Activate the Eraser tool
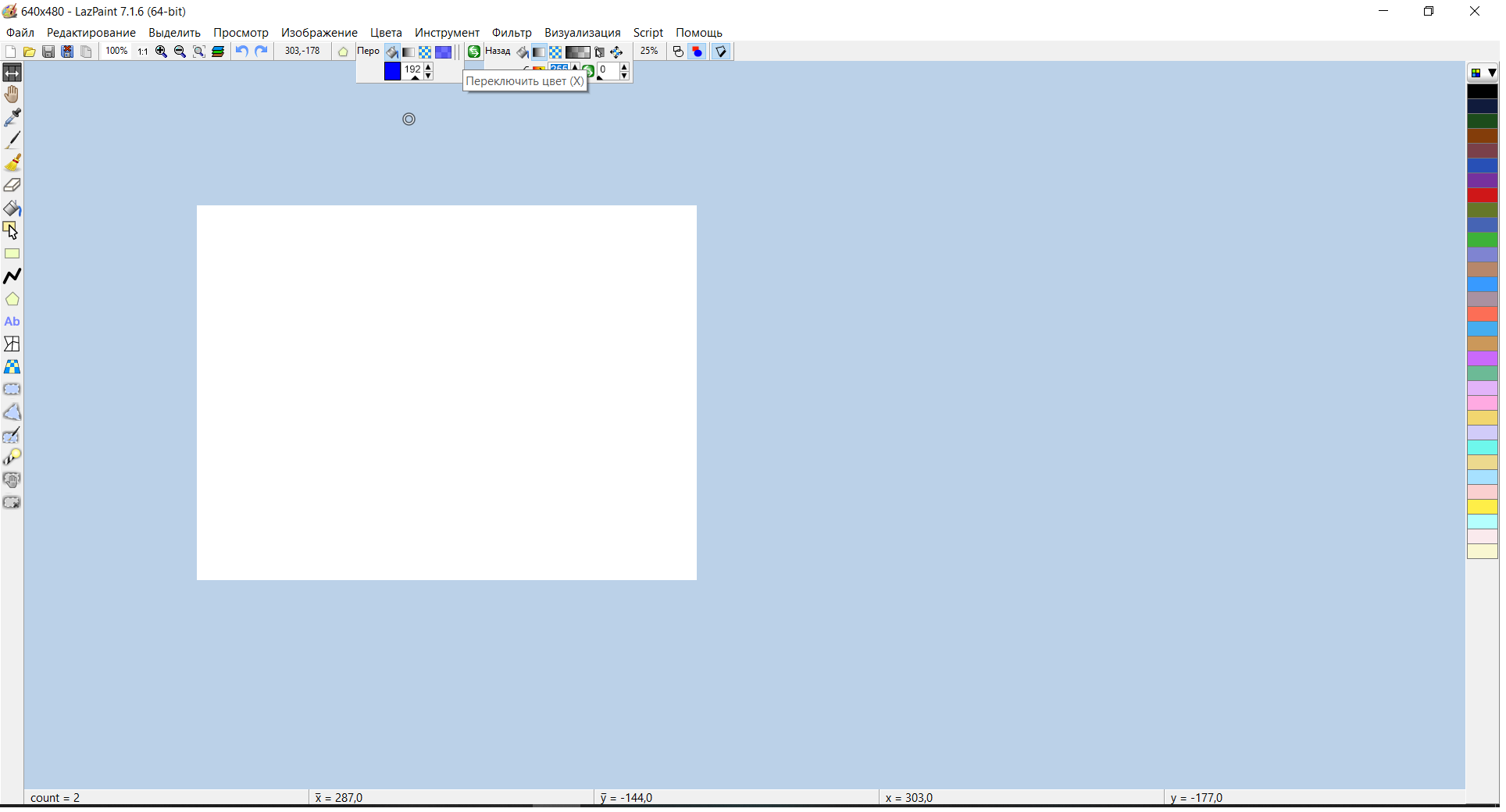 click(x=12, y=185)
